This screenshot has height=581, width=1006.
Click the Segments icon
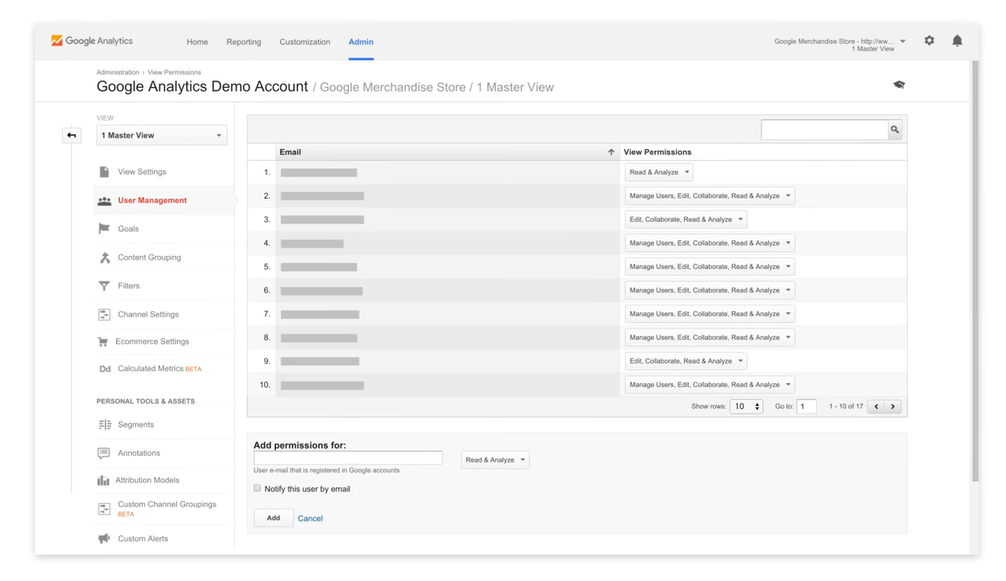pyautogui.click(x=105, y=425)
